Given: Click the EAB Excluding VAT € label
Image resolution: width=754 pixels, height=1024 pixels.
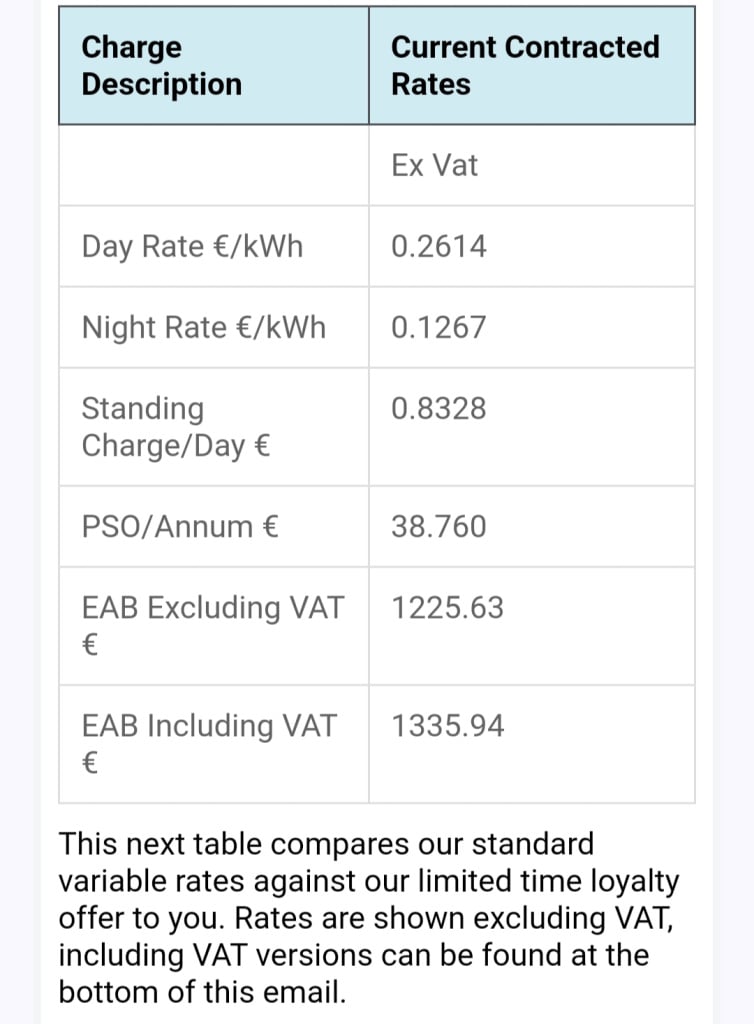Looking at the screenshot, I should [x=213, y=626].
